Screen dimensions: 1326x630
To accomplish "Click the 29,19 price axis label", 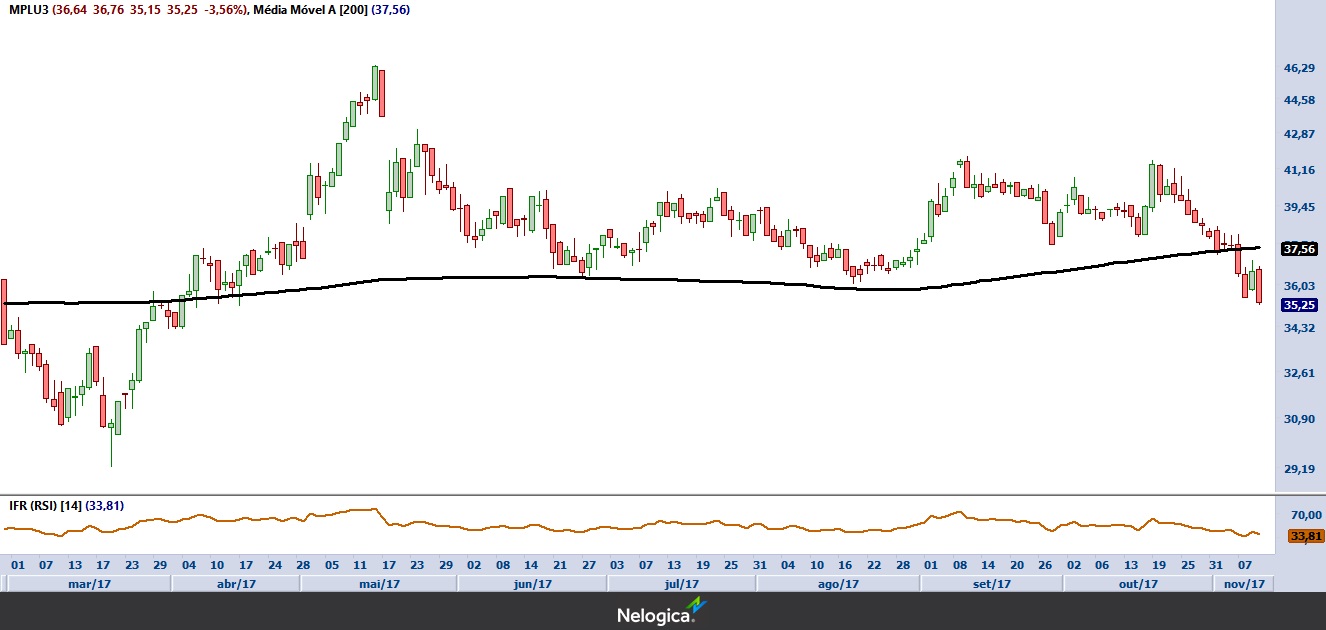I will (1298, 469).
